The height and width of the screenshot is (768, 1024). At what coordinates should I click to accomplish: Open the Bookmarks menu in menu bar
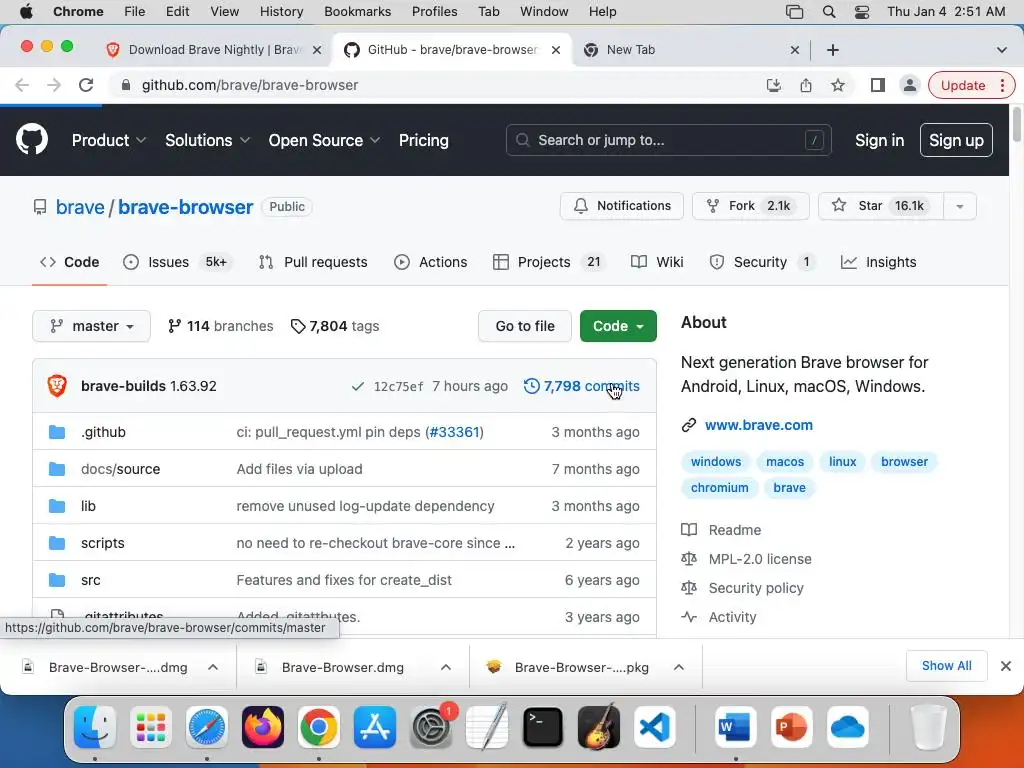pos(357,12)
